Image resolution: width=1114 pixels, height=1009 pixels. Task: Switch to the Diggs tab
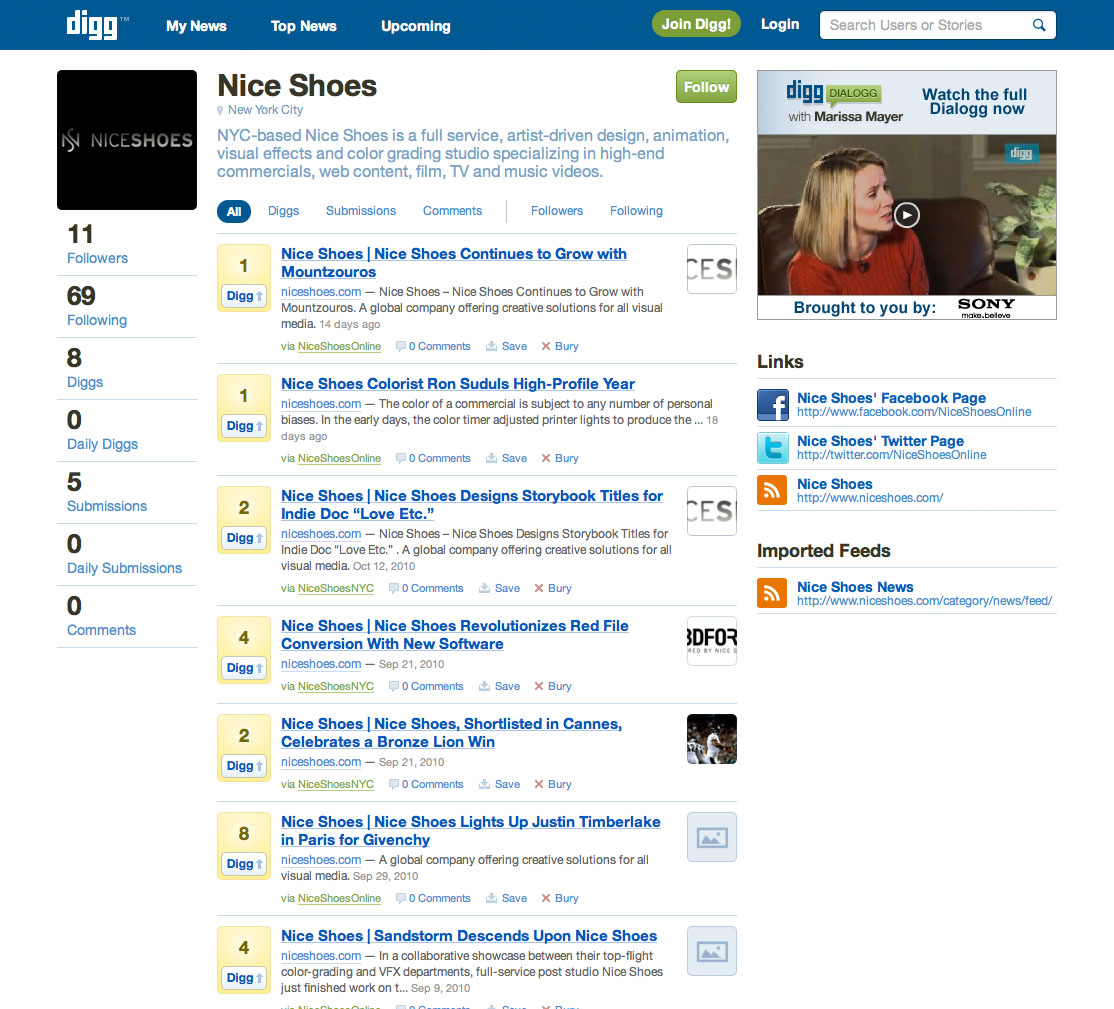click(x=283, y=211)
